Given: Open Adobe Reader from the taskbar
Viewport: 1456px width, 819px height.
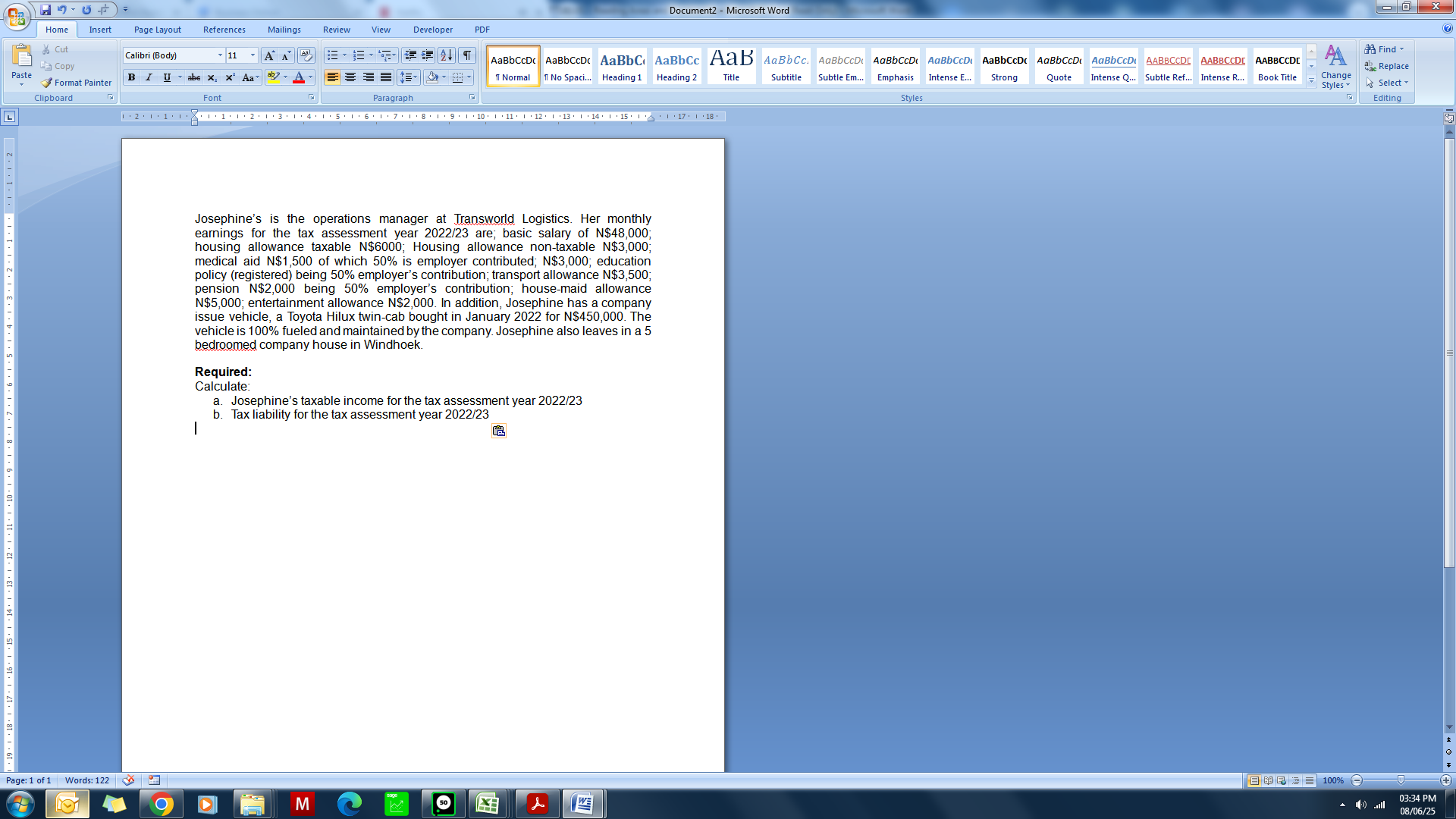Looking at the screenshot, I should [538, 804].
